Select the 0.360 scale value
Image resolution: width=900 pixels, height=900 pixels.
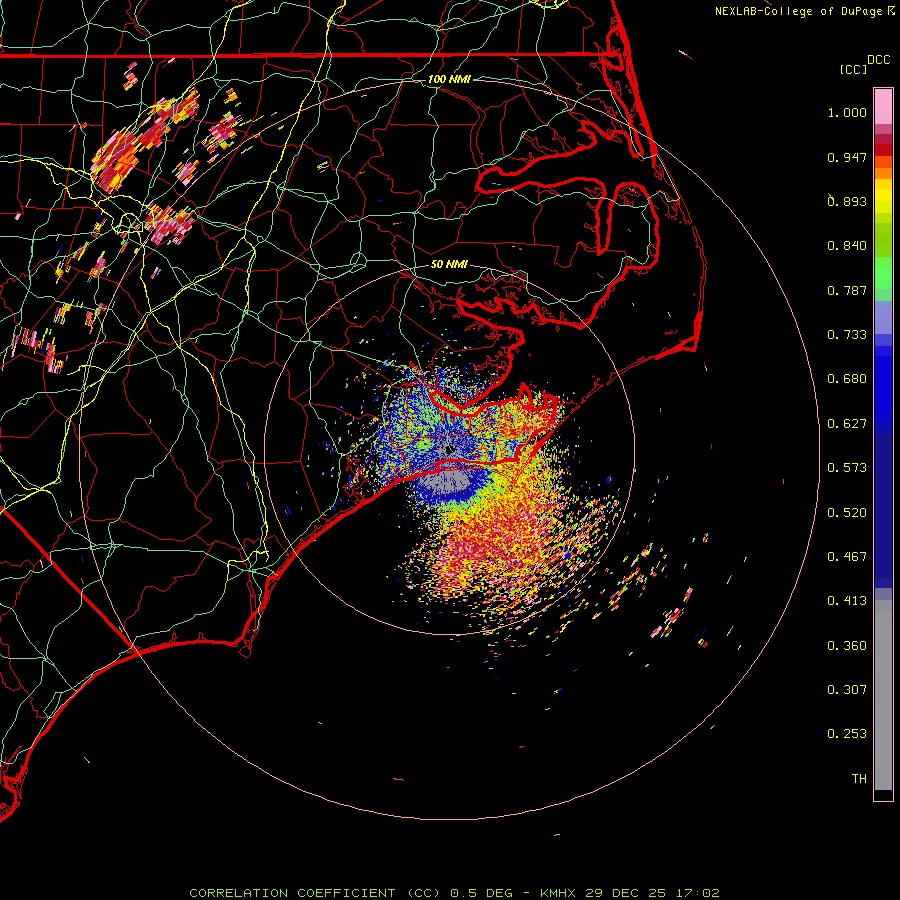847,646
